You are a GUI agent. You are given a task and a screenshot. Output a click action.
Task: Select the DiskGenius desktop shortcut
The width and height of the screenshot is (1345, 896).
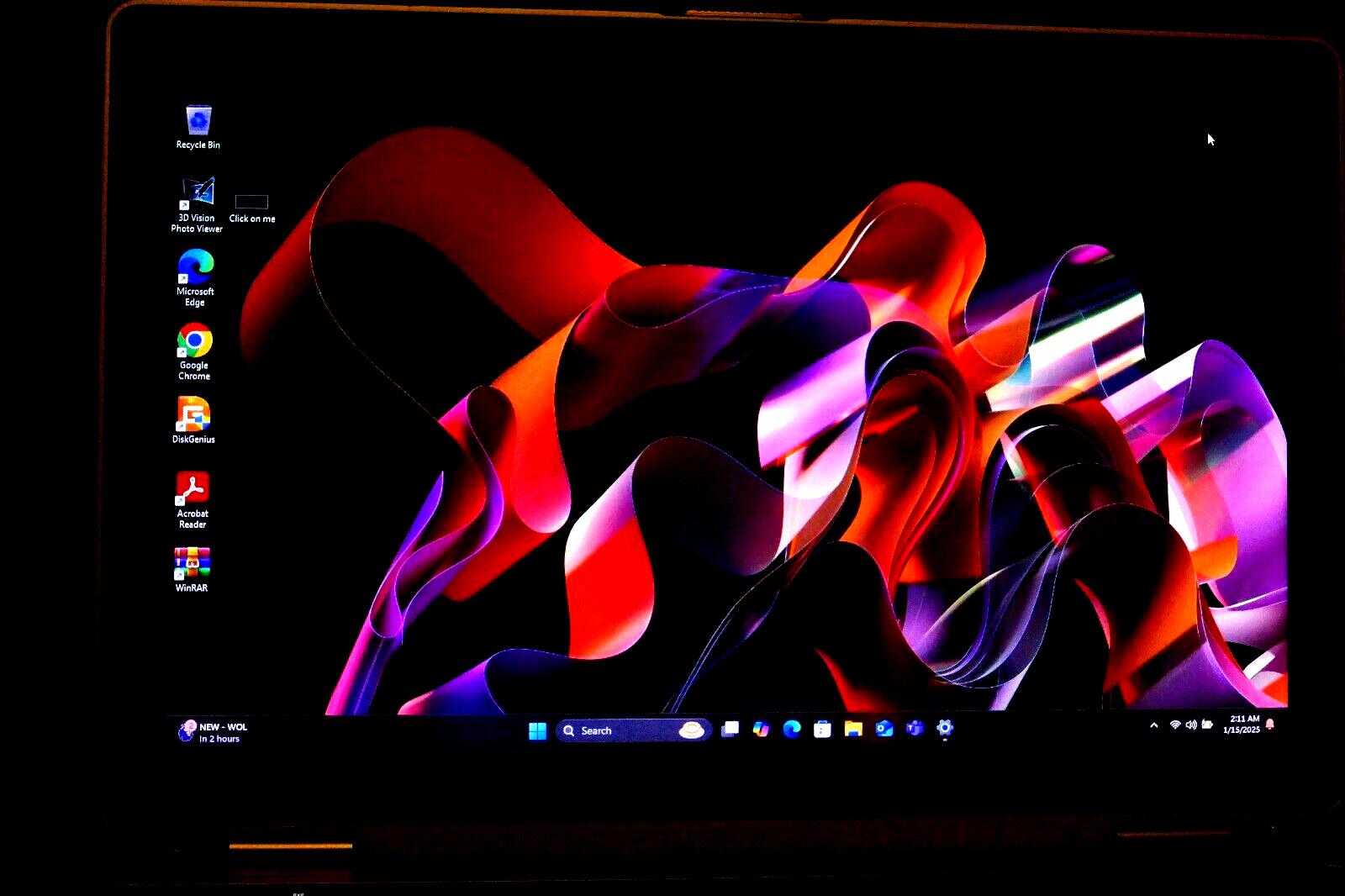(x=193, y=420)
